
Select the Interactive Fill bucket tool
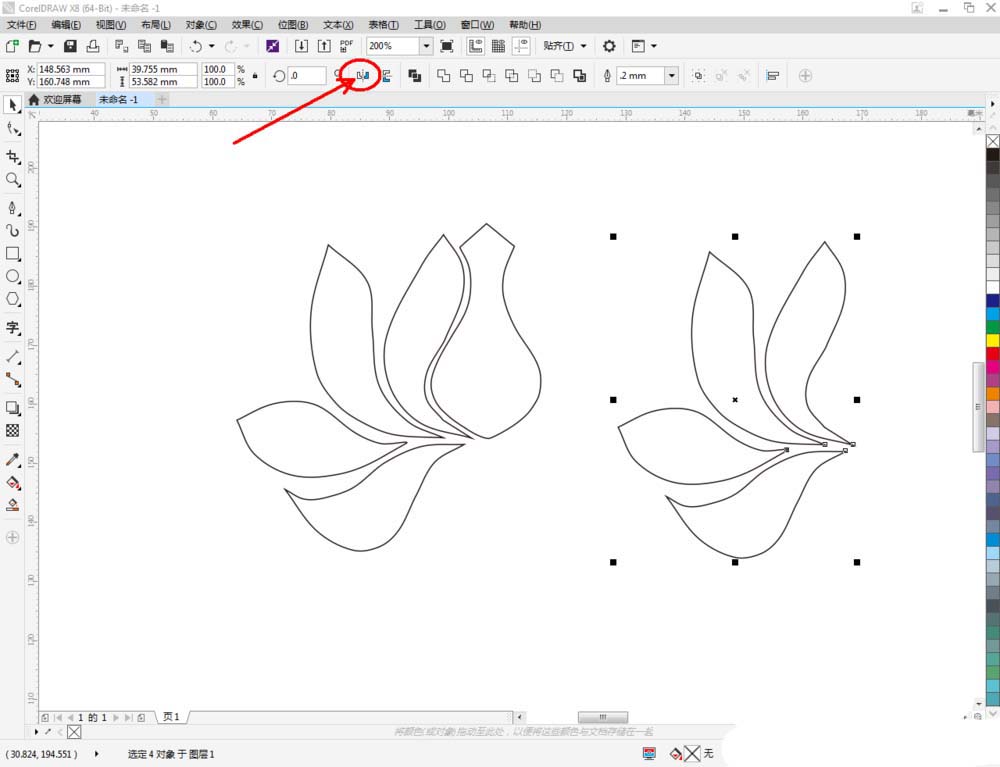13,483
